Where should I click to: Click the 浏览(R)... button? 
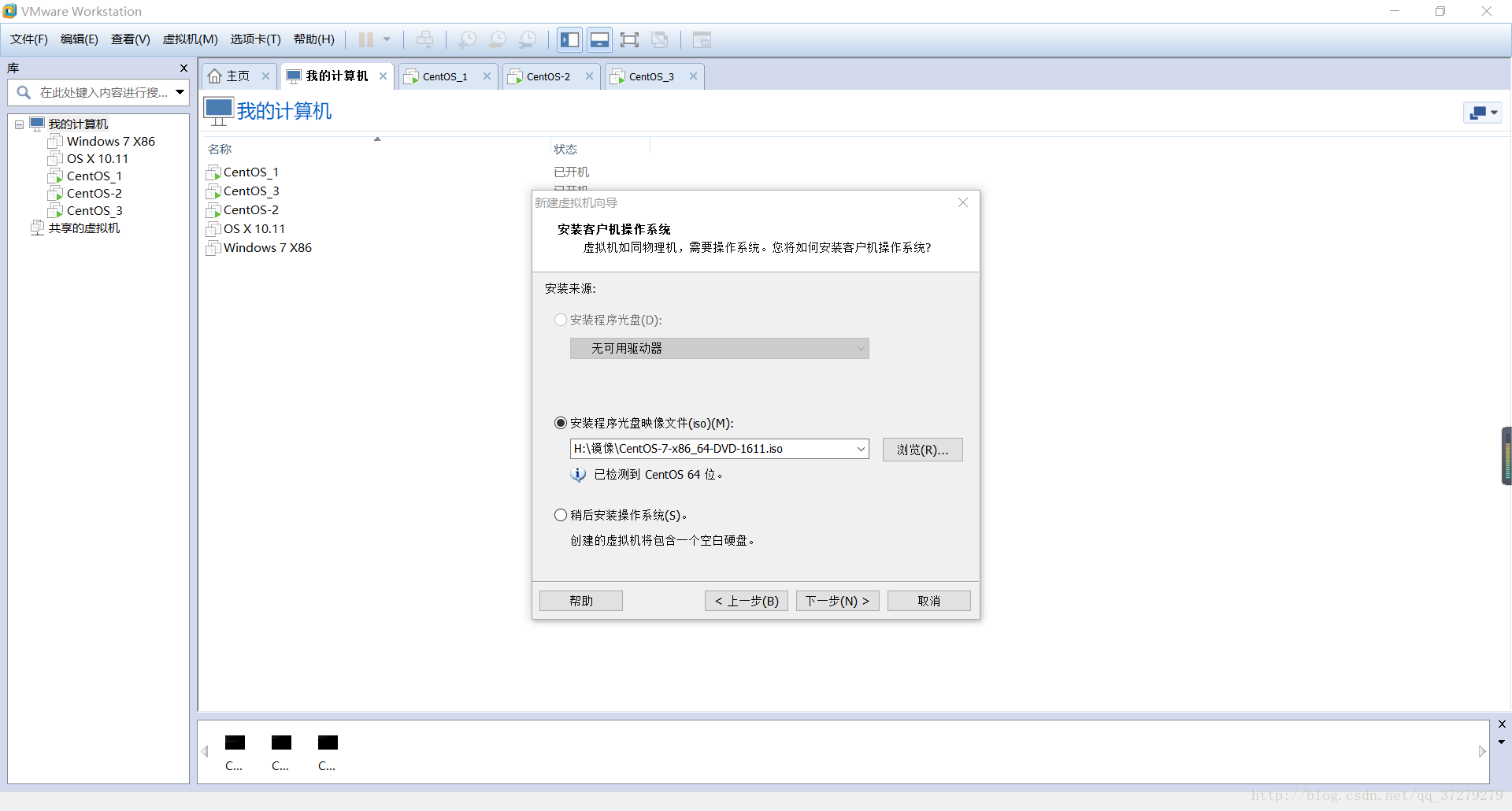(x=923, y=450)
